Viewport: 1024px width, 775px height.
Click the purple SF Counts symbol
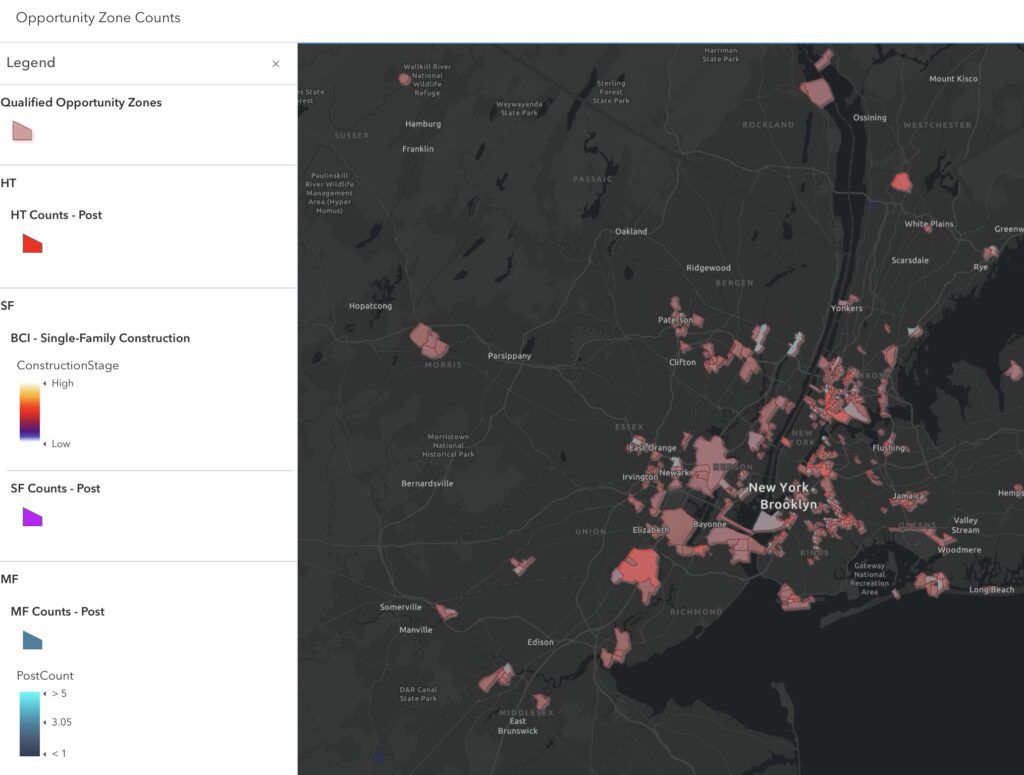click(x=32, y=517)
